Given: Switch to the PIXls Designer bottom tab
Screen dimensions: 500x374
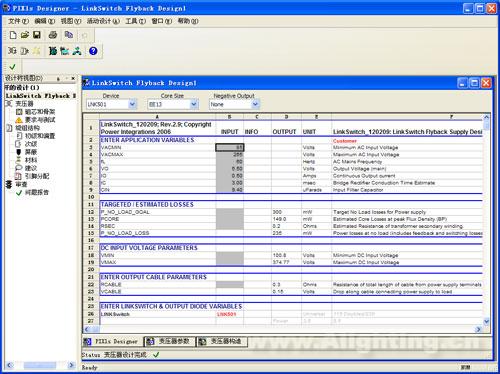Looking at the screenshot, I should (113, 341).
